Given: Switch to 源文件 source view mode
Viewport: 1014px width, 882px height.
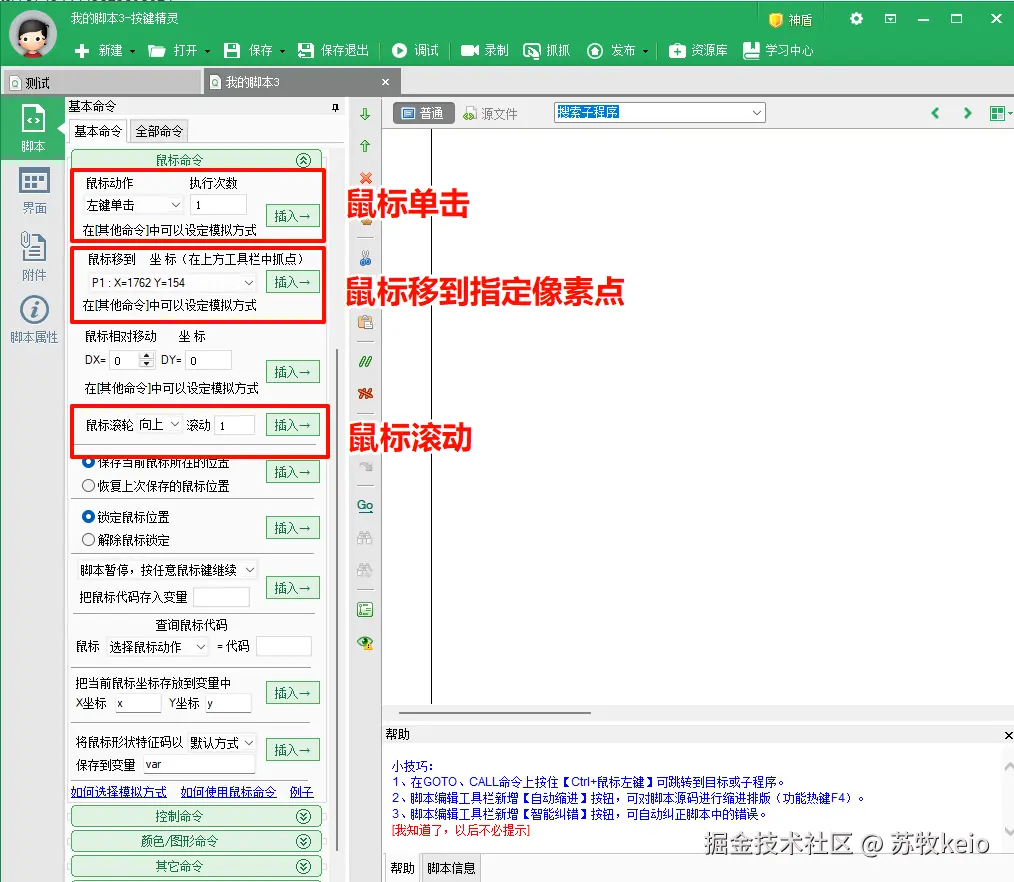Looking at the screenshot, I should [x=491, y=114].
